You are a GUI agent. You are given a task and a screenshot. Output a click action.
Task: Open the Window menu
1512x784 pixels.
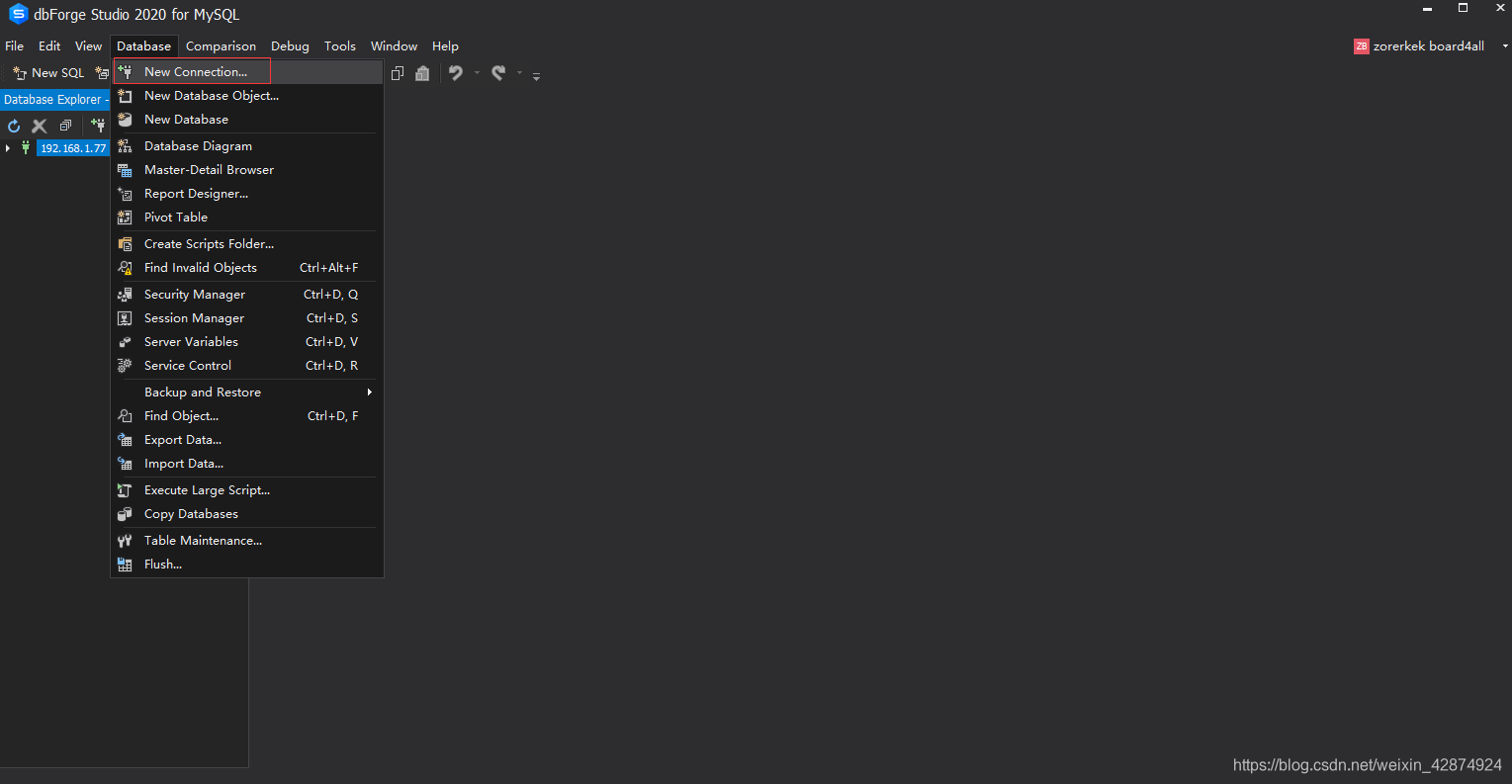click(394, 46)
